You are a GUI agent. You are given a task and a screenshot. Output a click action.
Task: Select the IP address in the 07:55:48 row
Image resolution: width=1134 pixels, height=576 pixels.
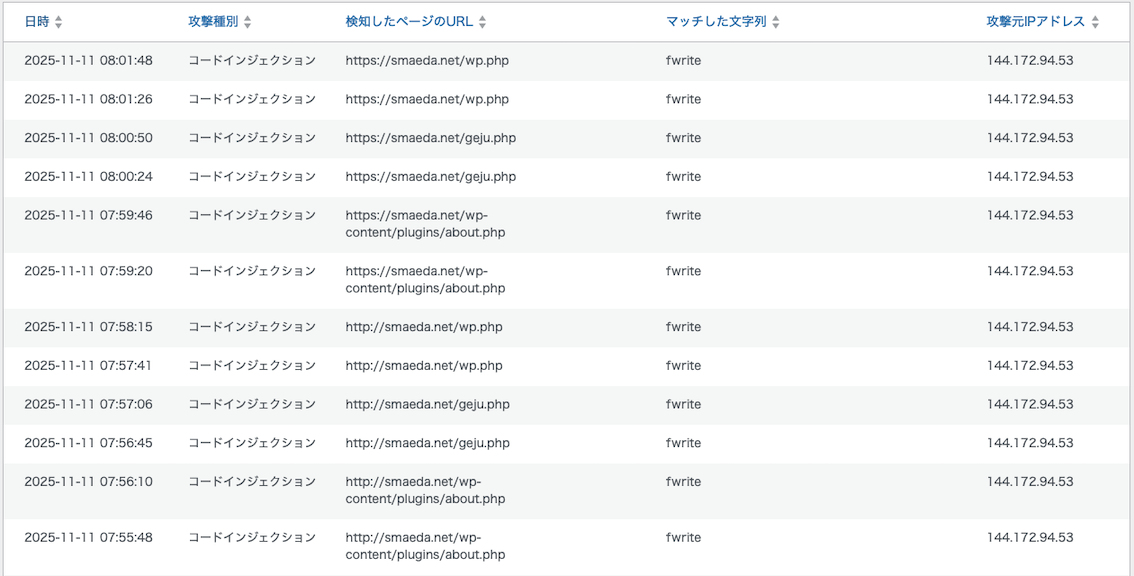(1029, 538)
